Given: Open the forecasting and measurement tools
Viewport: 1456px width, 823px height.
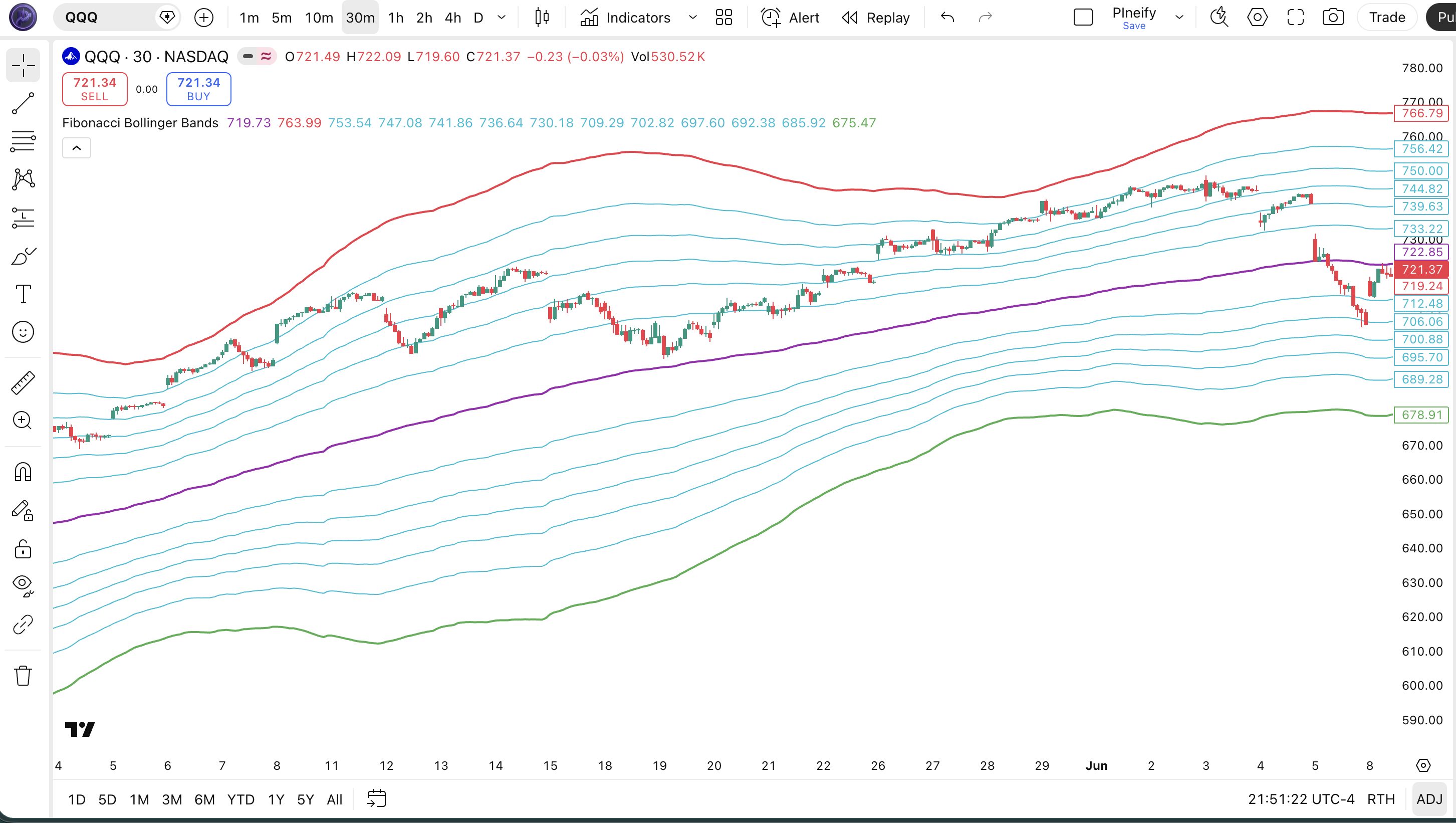Looking at the screenshot, I should (x=23, y=218).
